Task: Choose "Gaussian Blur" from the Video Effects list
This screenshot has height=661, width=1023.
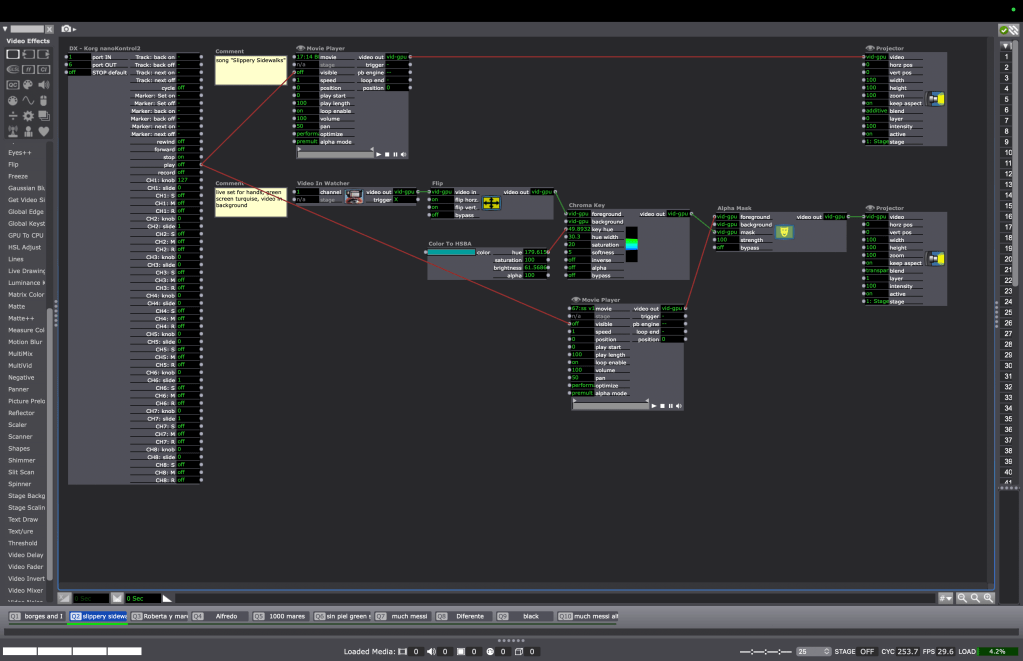Action: [27, 187]
